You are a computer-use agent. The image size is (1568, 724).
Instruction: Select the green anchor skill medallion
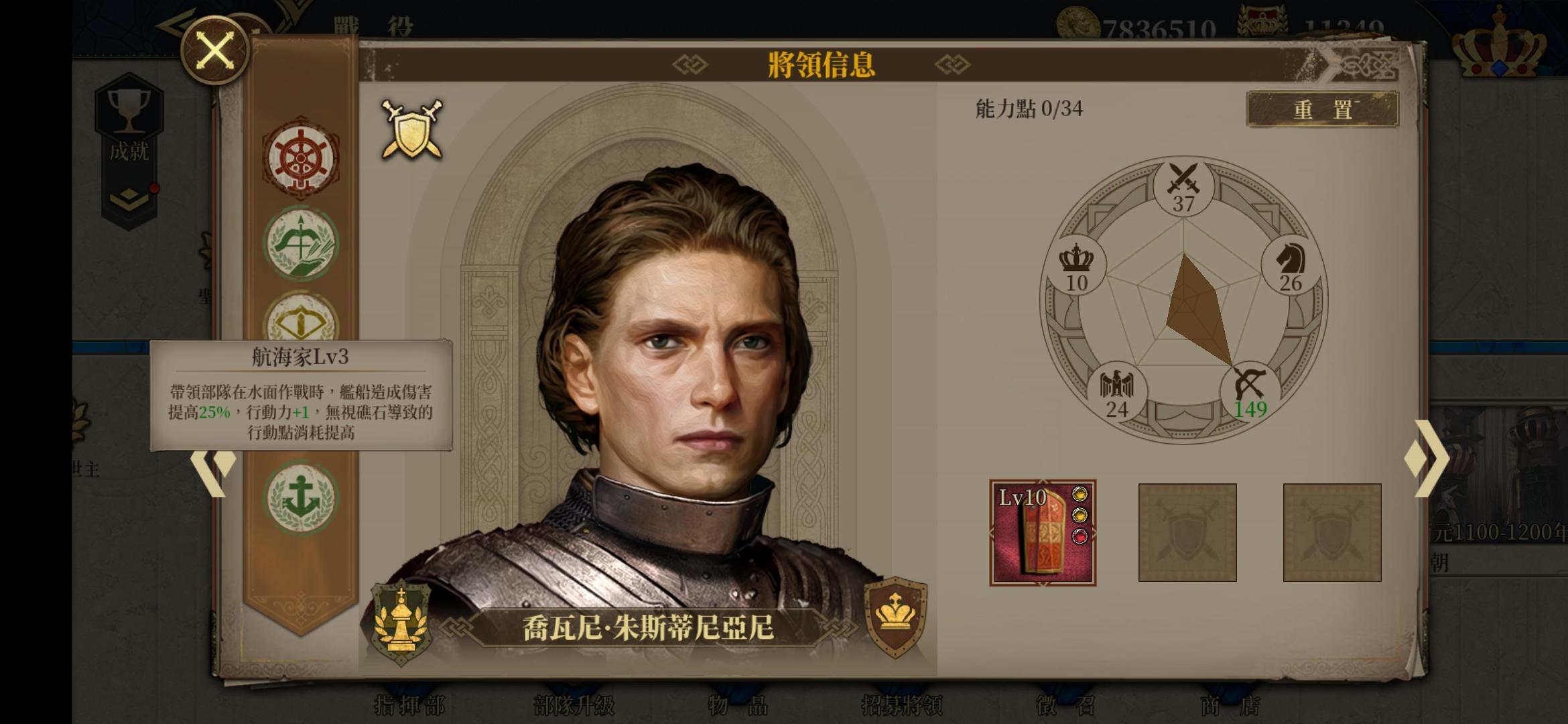click(301, 497)
